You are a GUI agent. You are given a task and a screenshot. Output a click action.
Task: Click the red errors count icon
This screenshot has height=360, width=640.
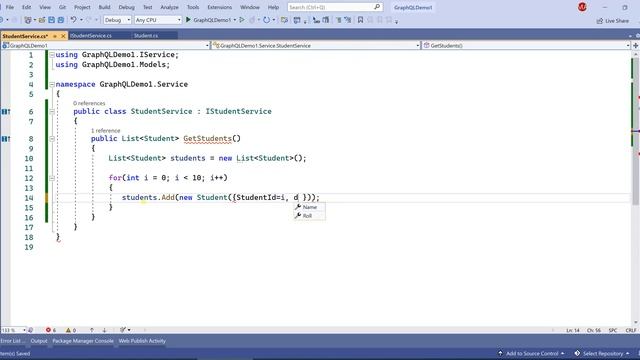click(49, 330)
